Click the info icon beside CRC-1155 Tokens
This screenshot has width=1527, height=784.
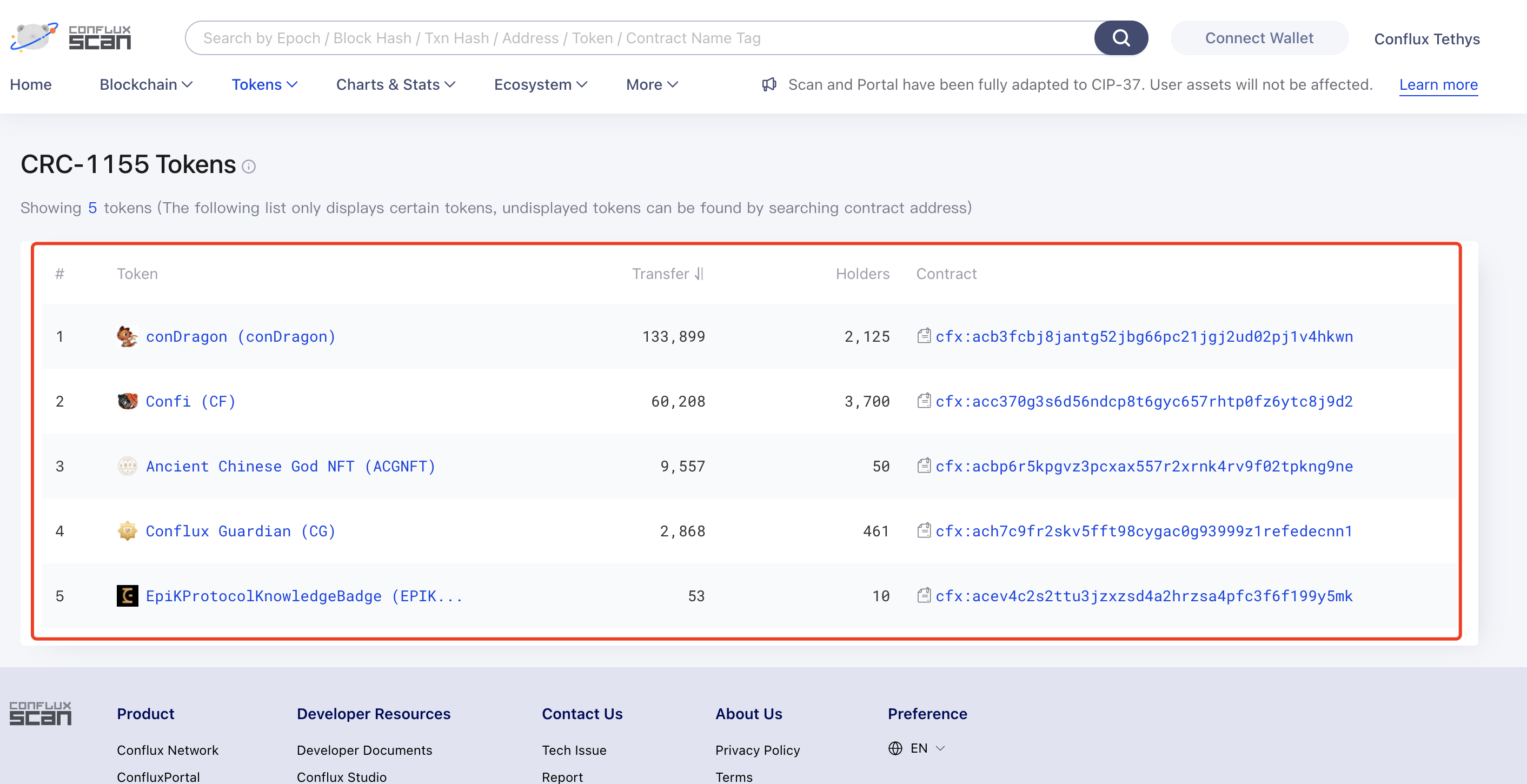249,167
